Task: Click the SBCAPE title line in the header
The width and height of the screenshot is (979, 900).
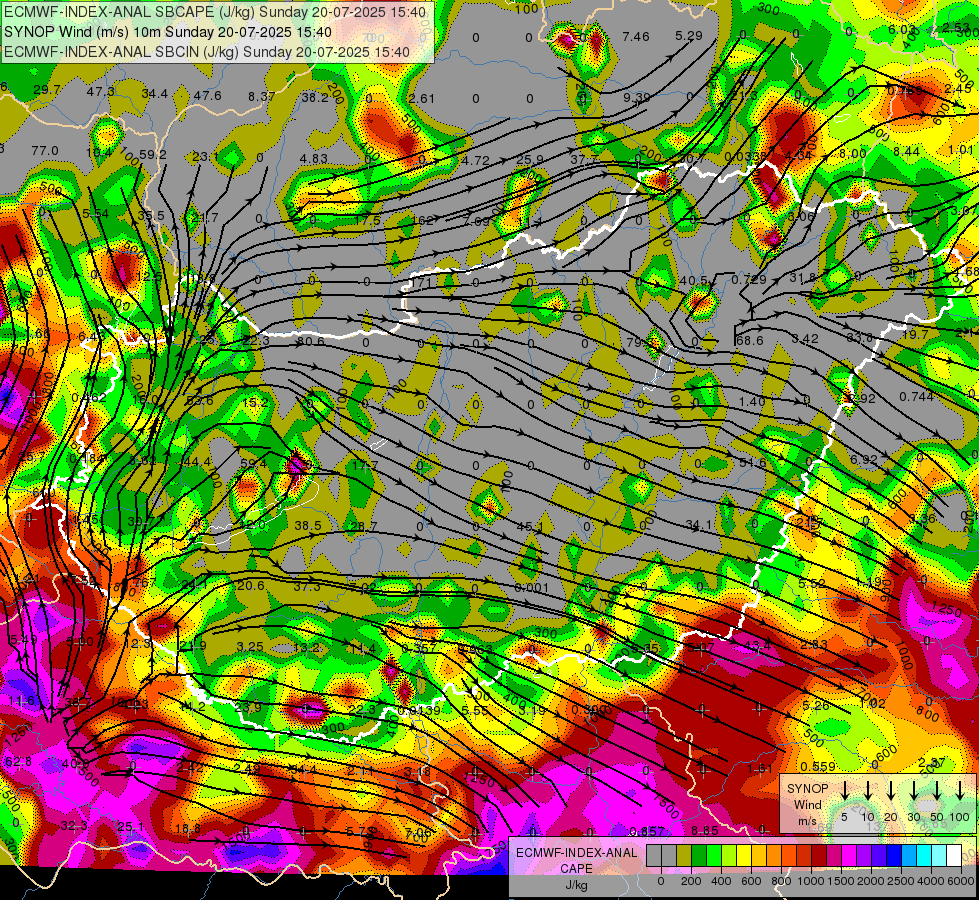Action: point(215,12)
